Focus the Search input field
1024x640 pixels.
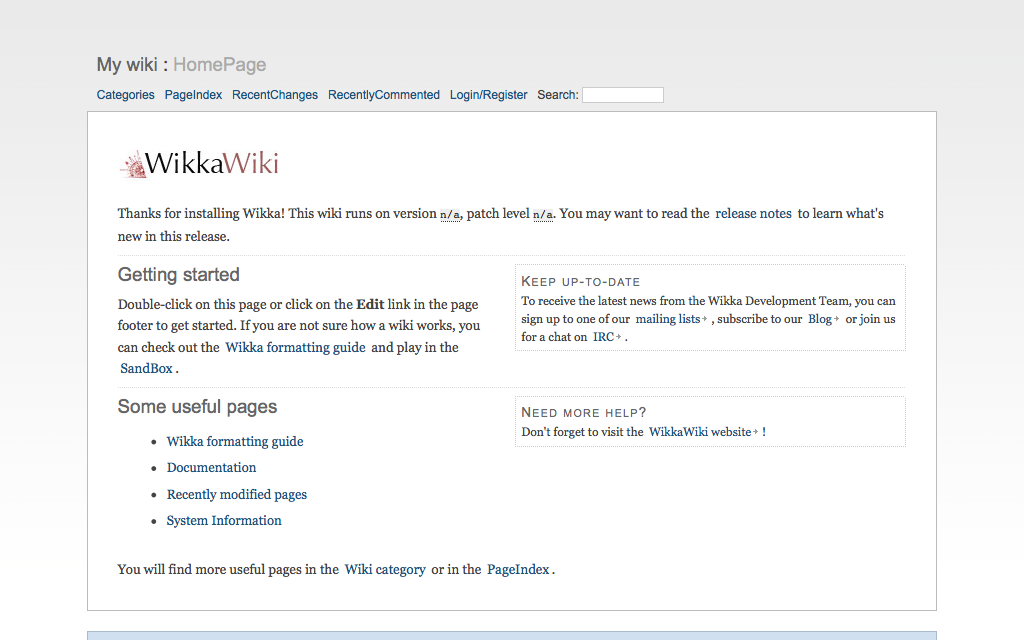coord(622,95)
